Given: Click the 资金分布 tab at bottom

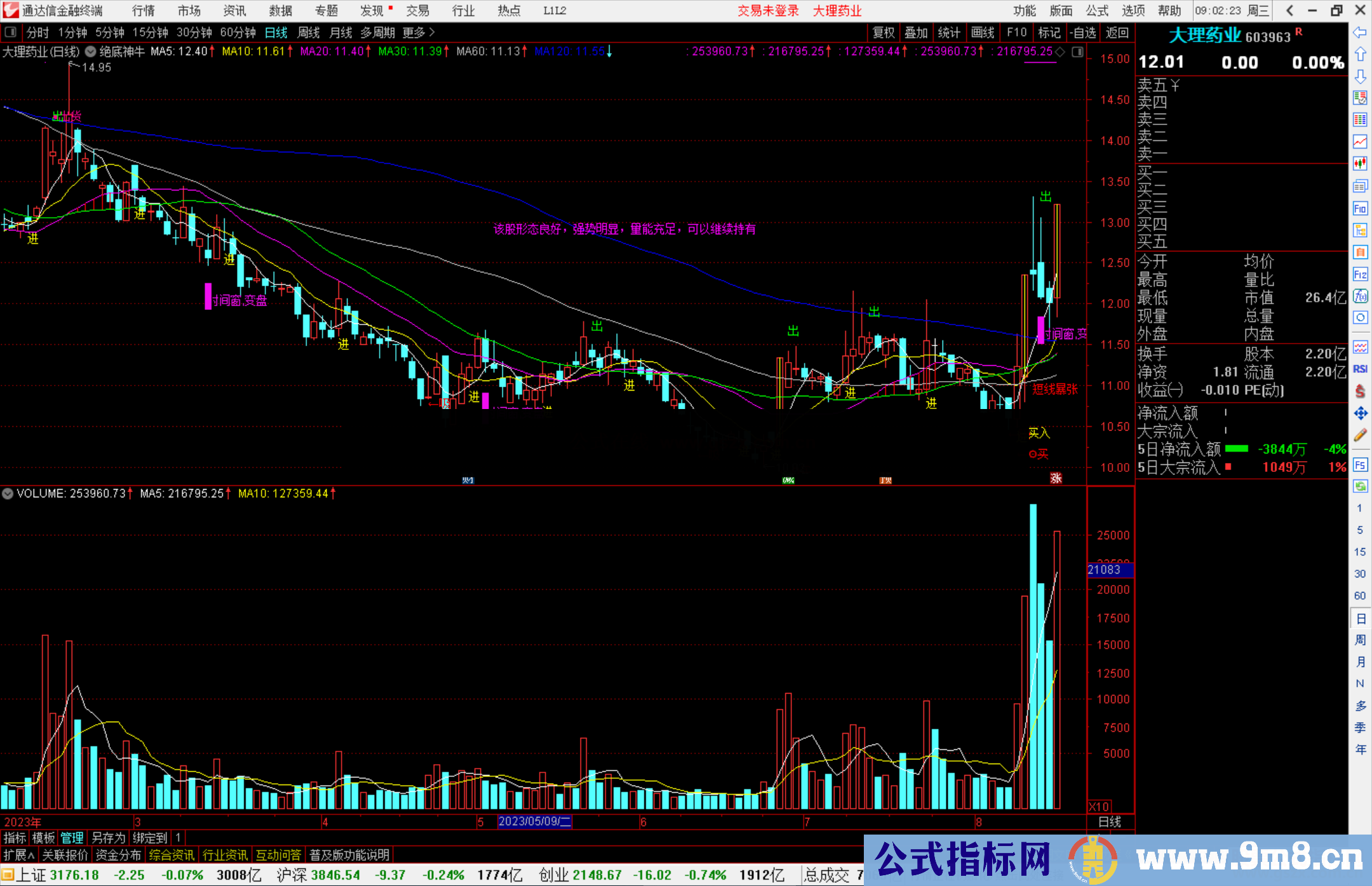Looking at the screenshot, I should [x=118, y=855].
